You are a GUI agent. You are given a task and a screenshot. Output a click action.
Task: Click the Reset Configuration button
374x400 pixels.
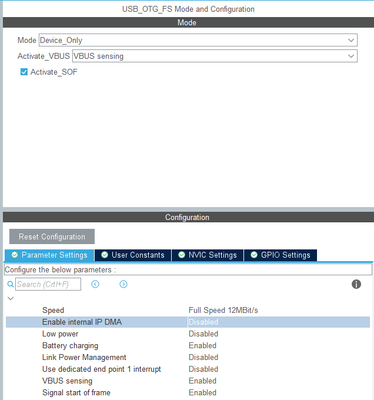(52, 237)
